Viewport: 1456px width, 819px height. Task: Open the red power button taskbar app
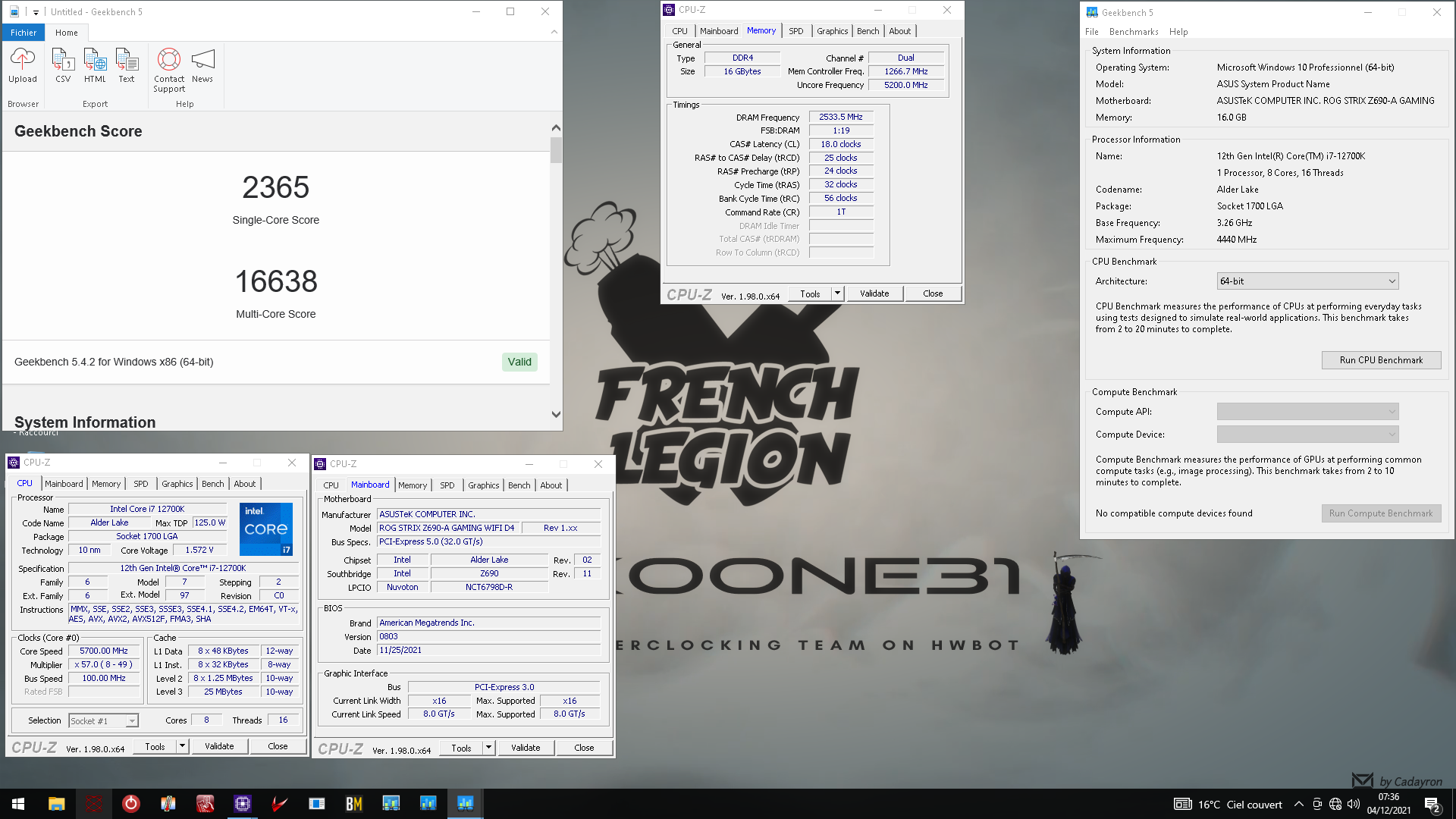click(x=131, y=804)
